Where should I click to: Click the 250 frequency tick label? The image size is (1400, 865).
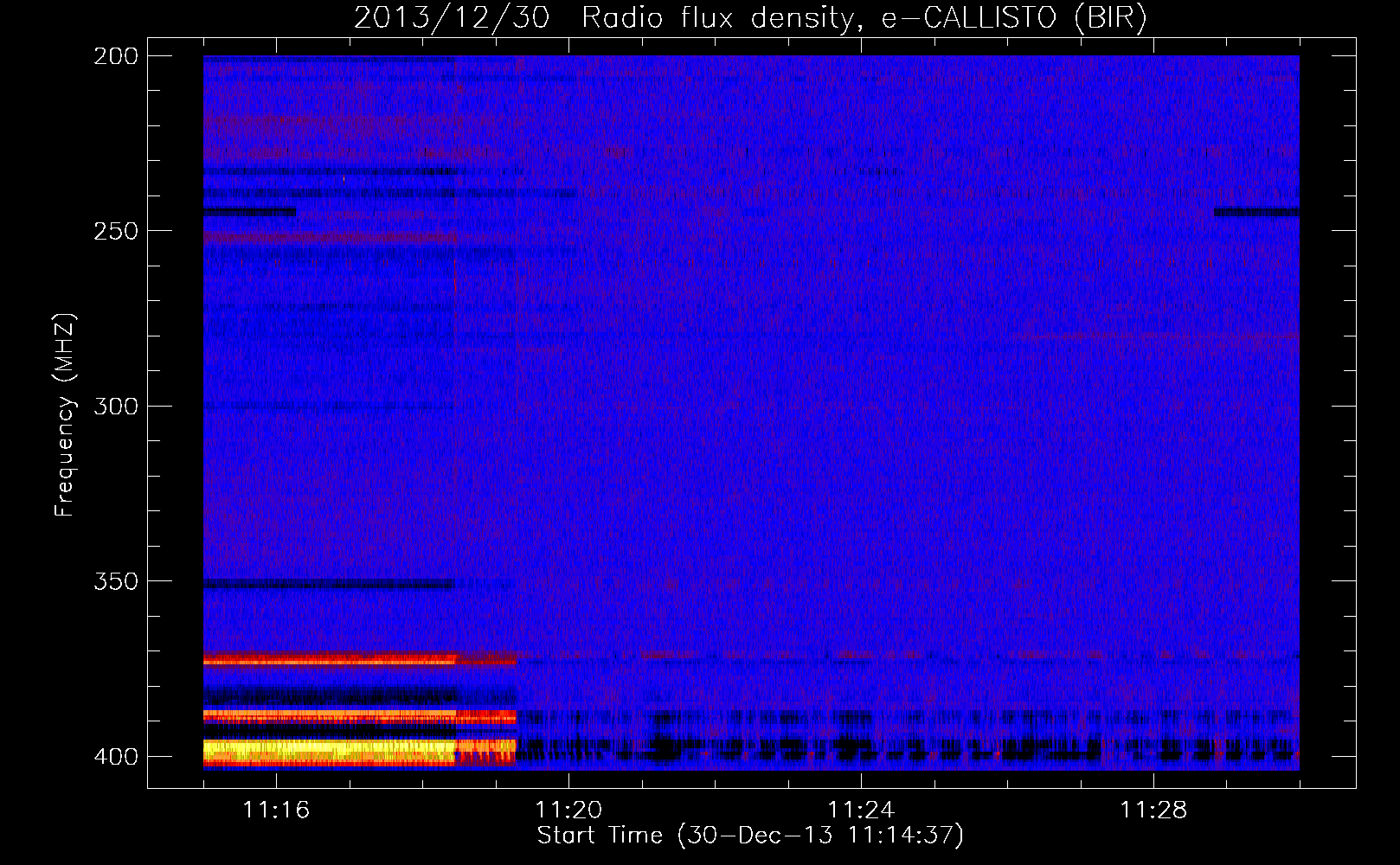coord(116,231)
